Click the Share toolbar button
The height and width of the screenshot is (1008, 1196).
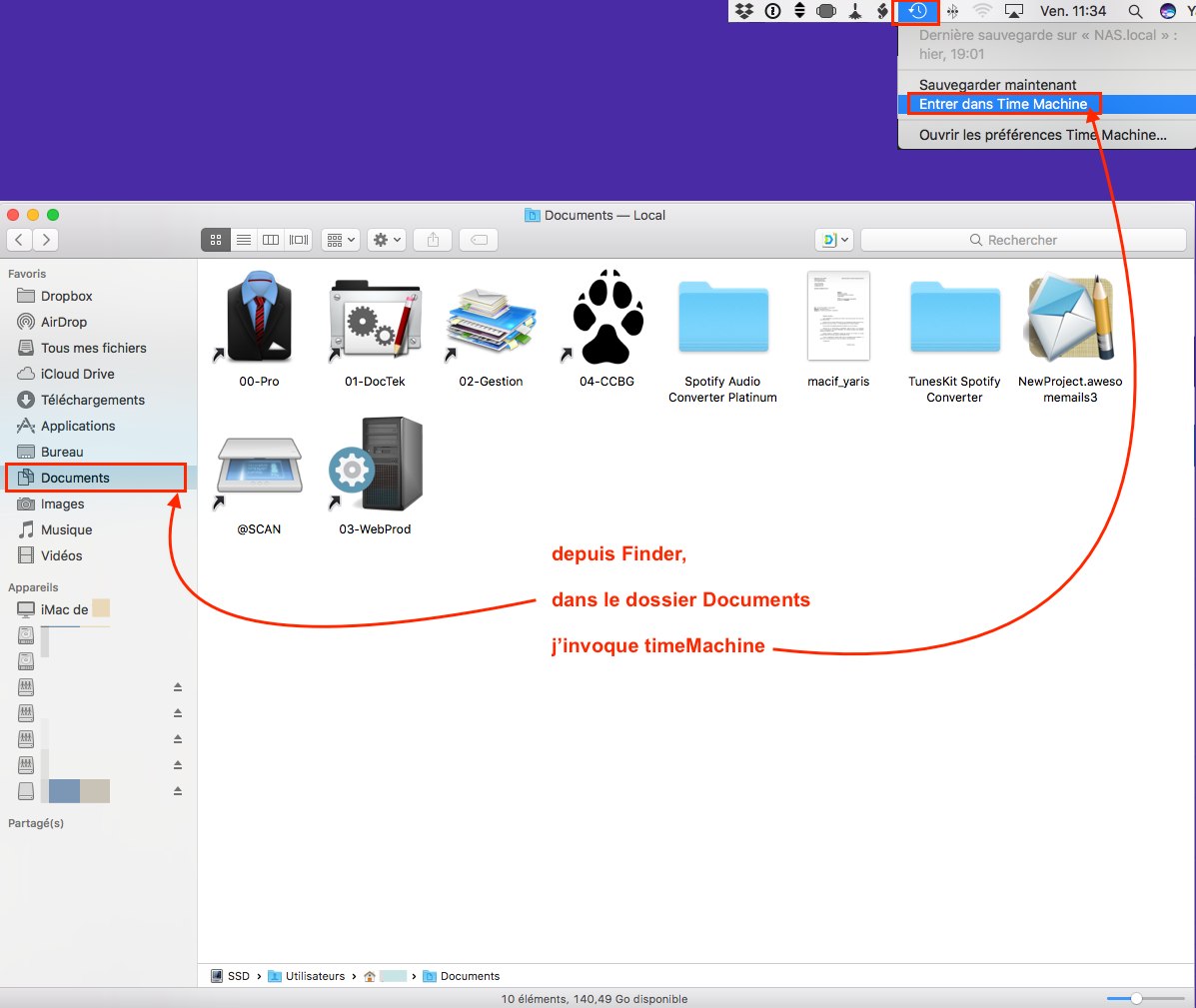[x=433, y=240]
